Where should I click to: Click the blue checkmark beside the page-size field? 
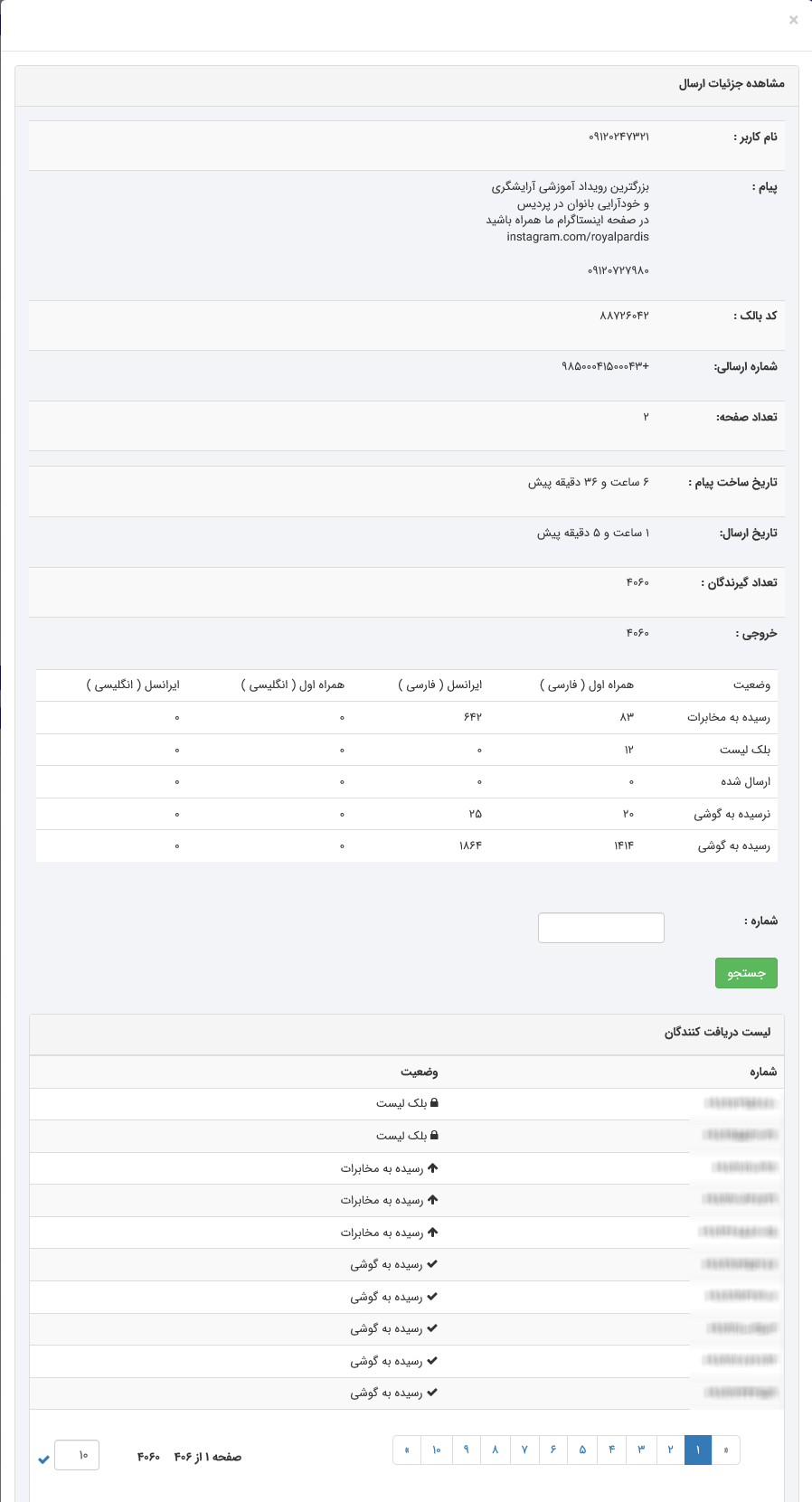[43, 1459]
